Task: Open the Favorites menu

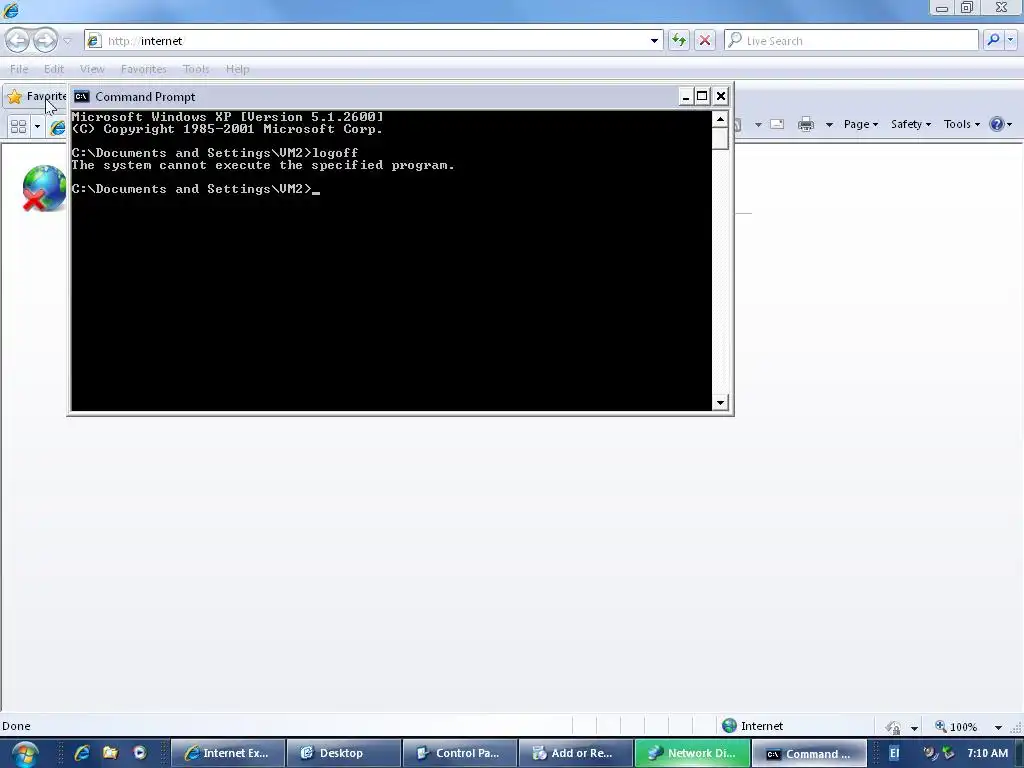Action: 143,69
